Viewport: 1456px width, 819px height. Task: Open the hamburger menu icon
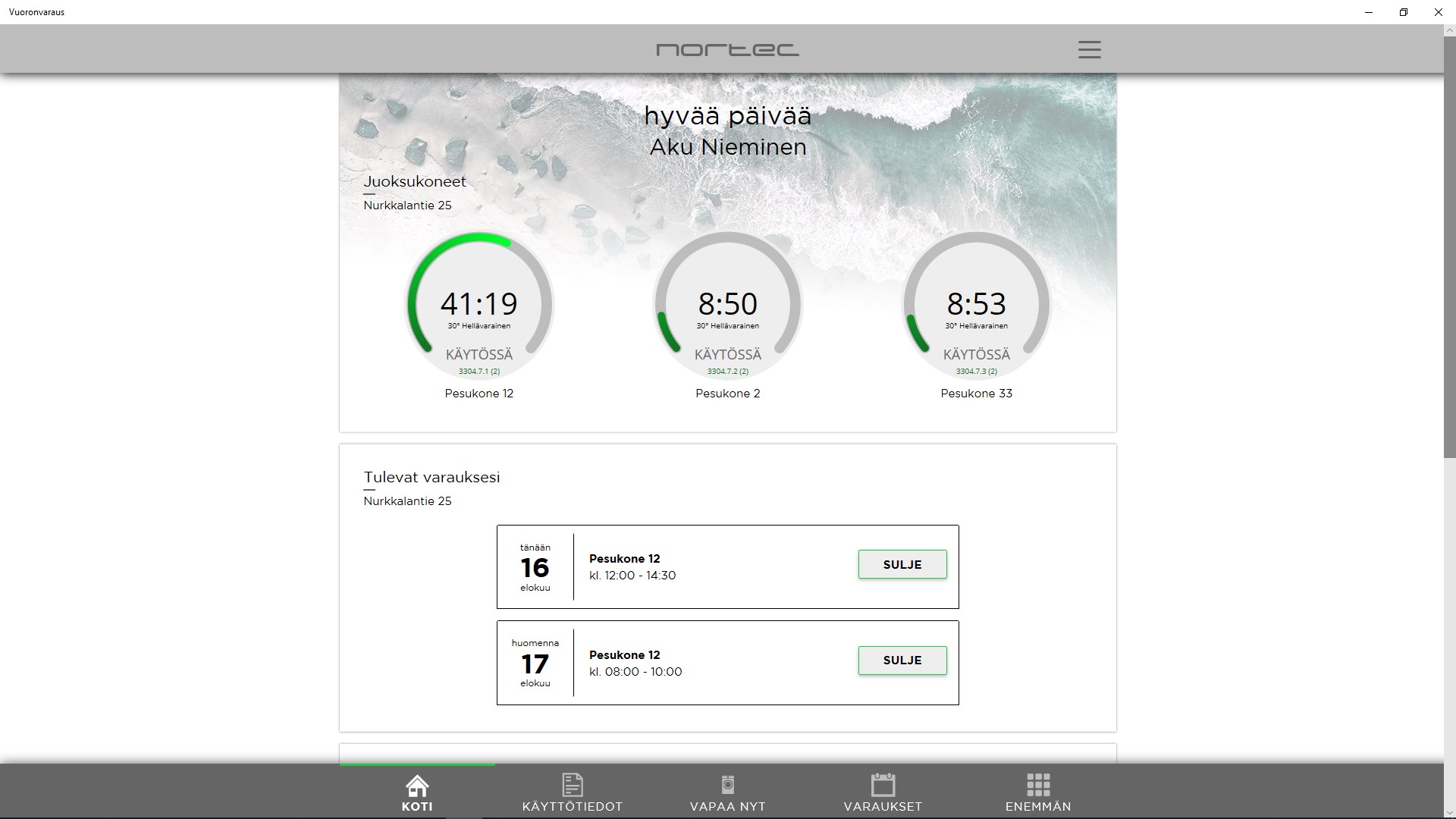pos(1089,49)
